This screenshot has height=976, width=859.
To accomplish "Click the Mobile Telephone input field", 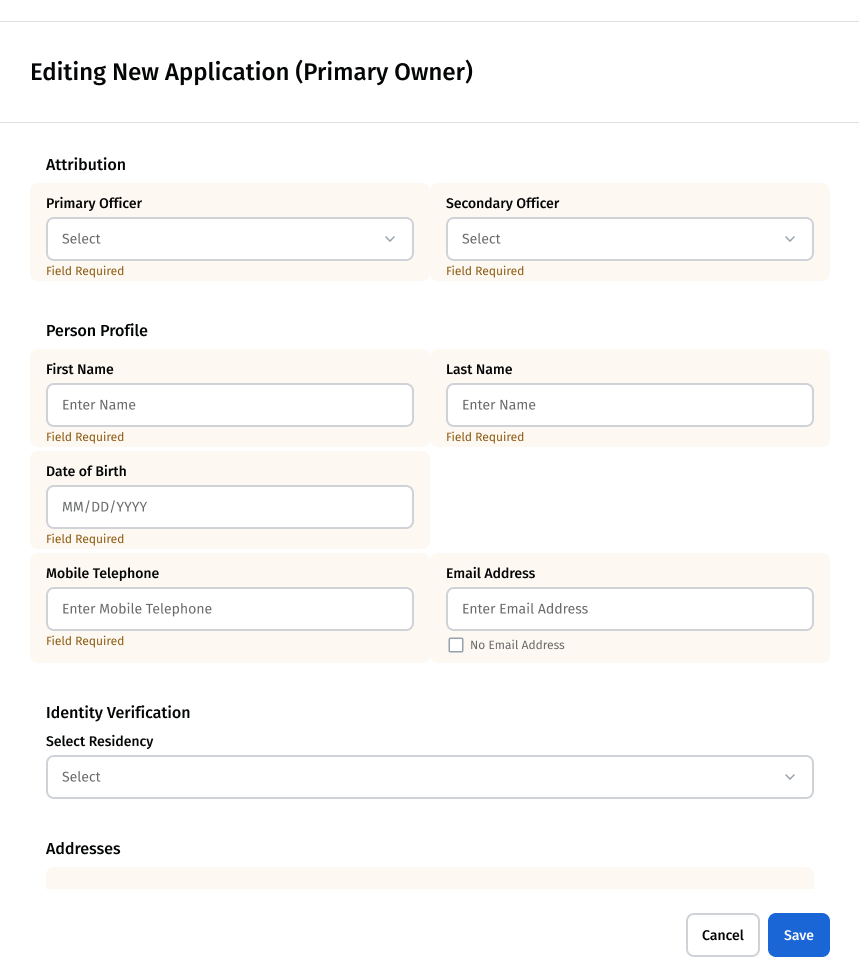I will click(229, 609).
